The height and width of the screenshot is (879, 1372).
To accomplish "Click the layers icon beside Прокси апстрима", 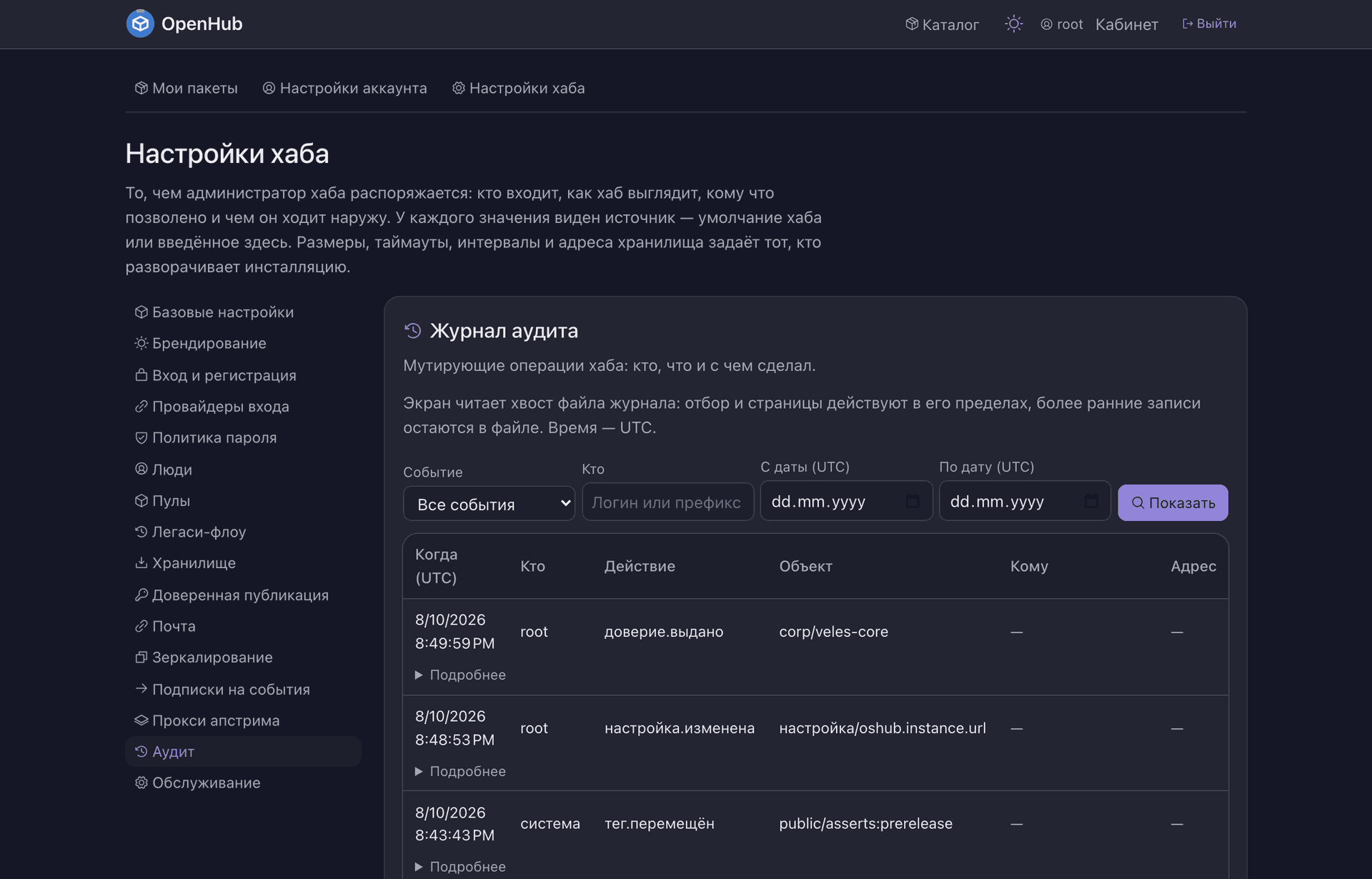I will click(x=141, y=720).
